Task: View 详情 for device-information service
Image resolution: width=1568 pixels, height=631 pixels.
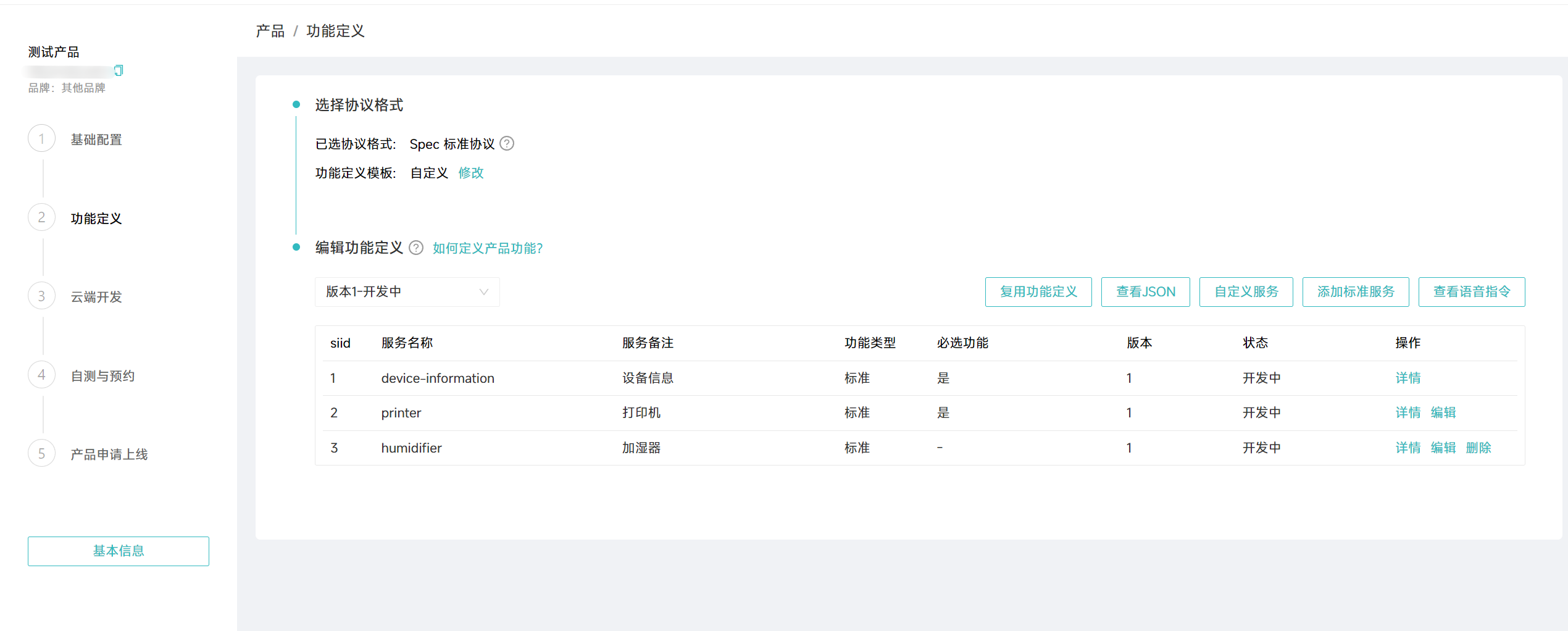Action: (x=1408, y=378)
